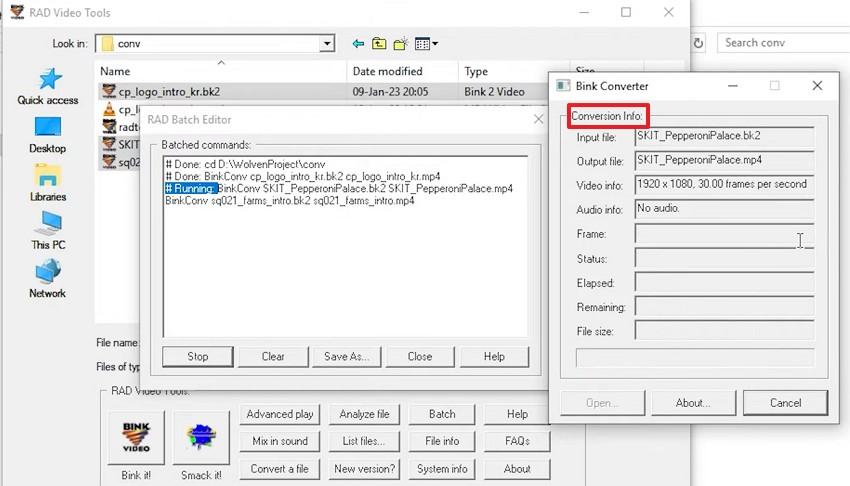This screenshot has width=850, height=486.
Task: Click the Help button in RAD Video Tools panel
Action: pyautogui.click(x=517, y=414)
